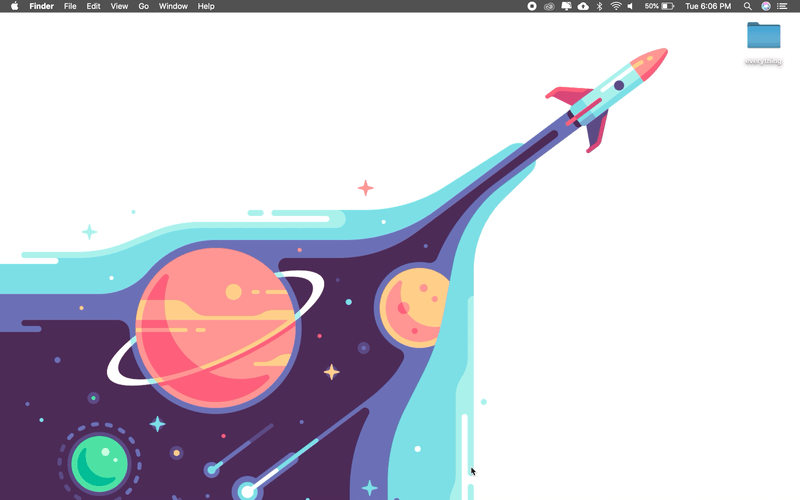800x500 pixels.
Task: Click the display mirroring menu bar icon
Action: click(x=566, y=6)
